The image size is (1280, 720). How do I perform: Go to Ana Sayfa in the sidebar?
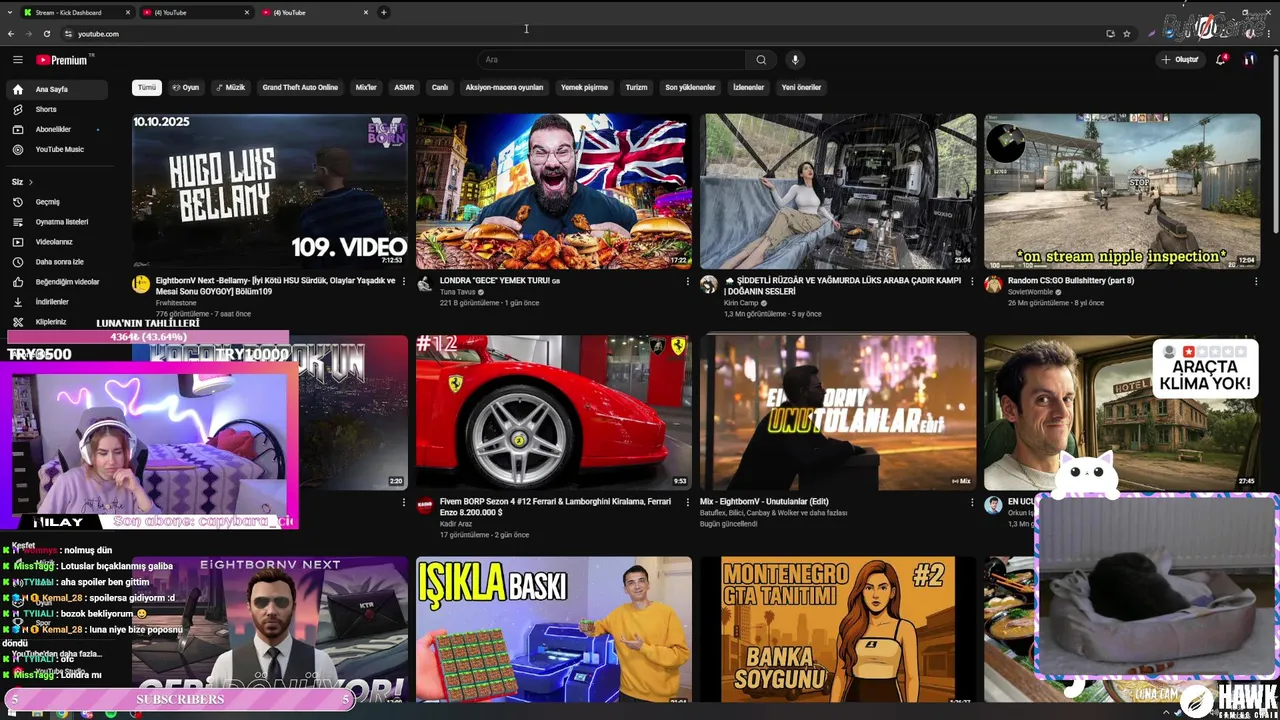coord(59,89)
